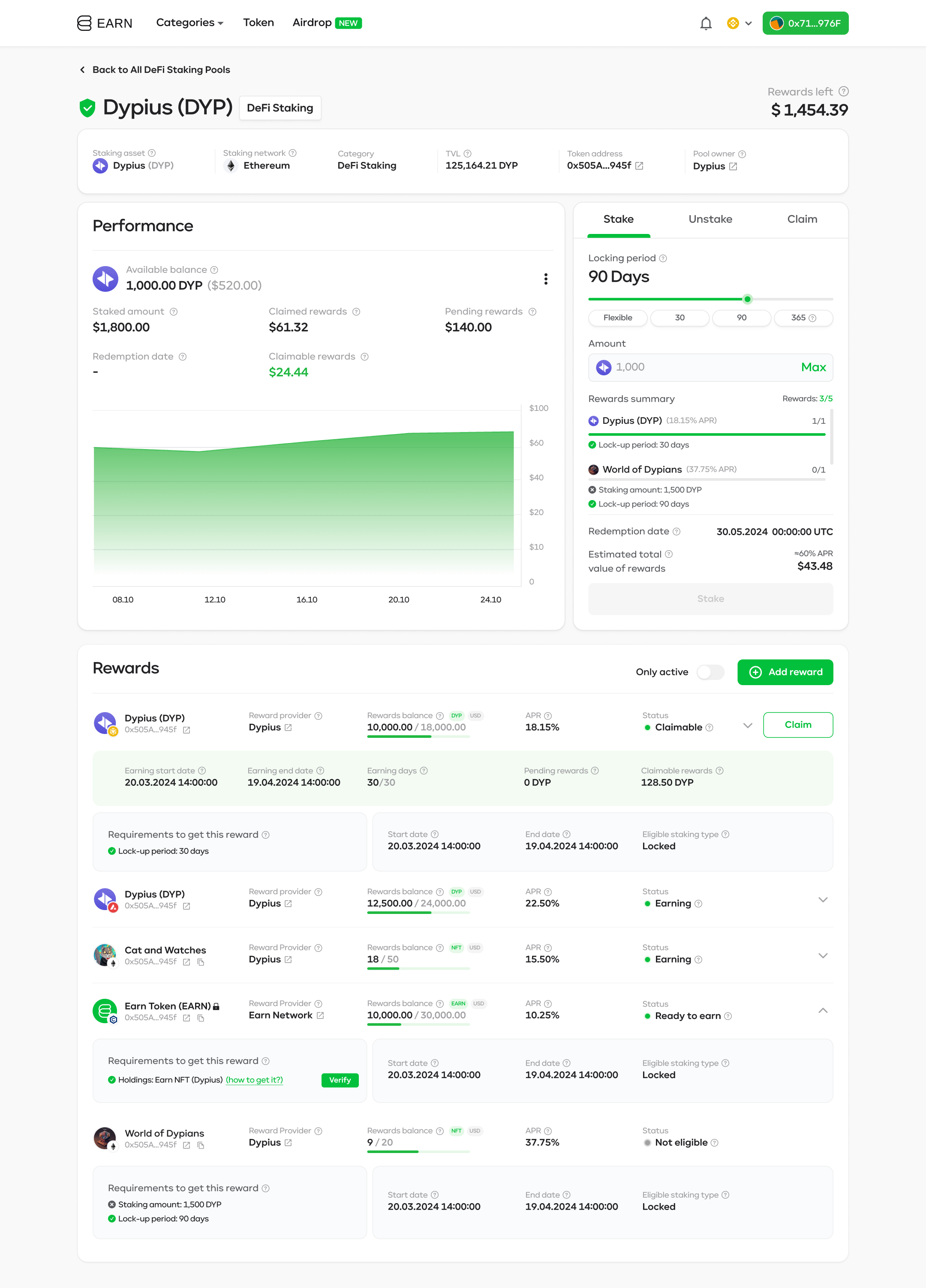Open token address external link icon
The image size is (926, 1288).
639,166
